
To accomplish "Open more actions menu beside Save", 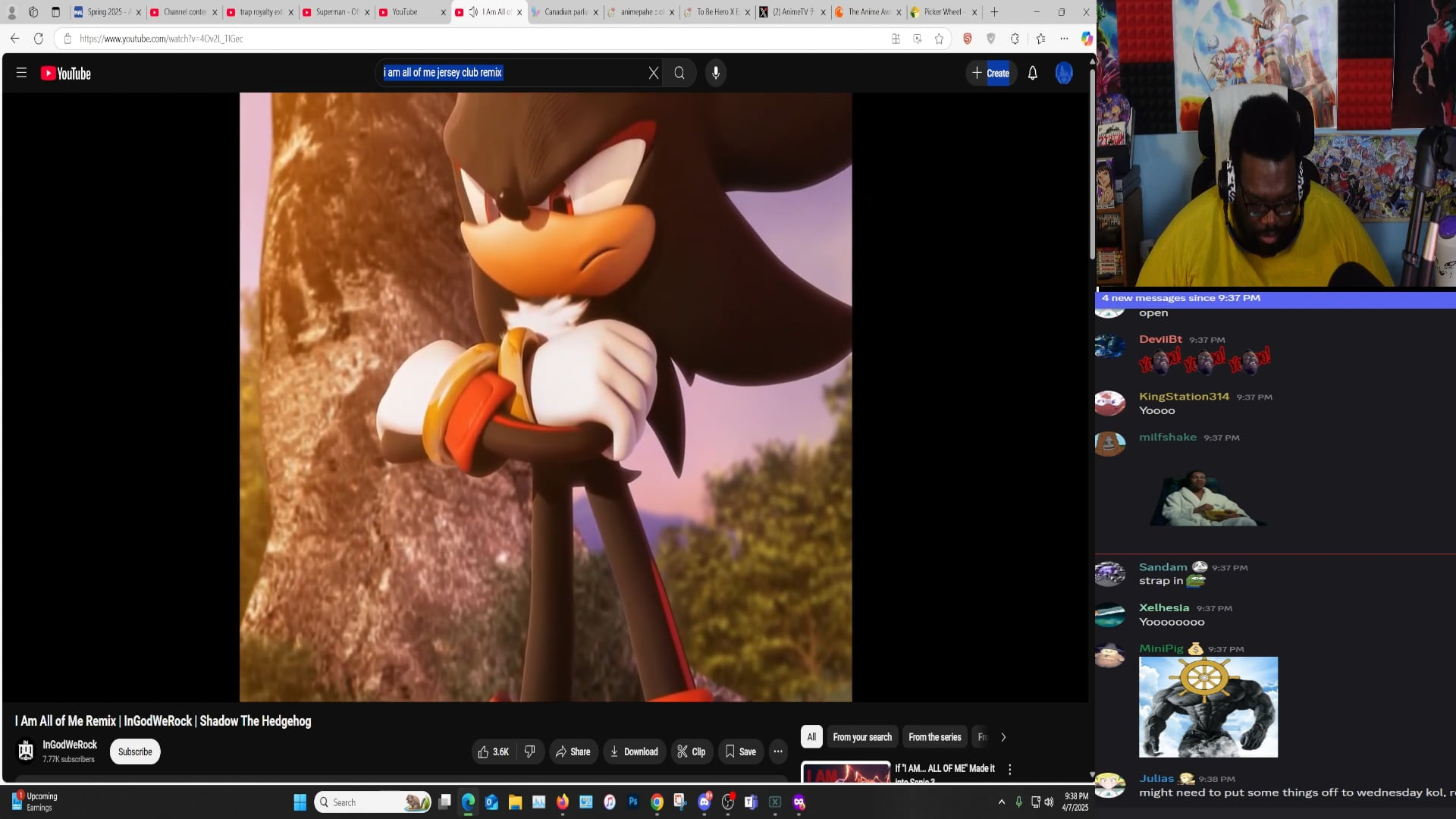I will coord(778,752).
